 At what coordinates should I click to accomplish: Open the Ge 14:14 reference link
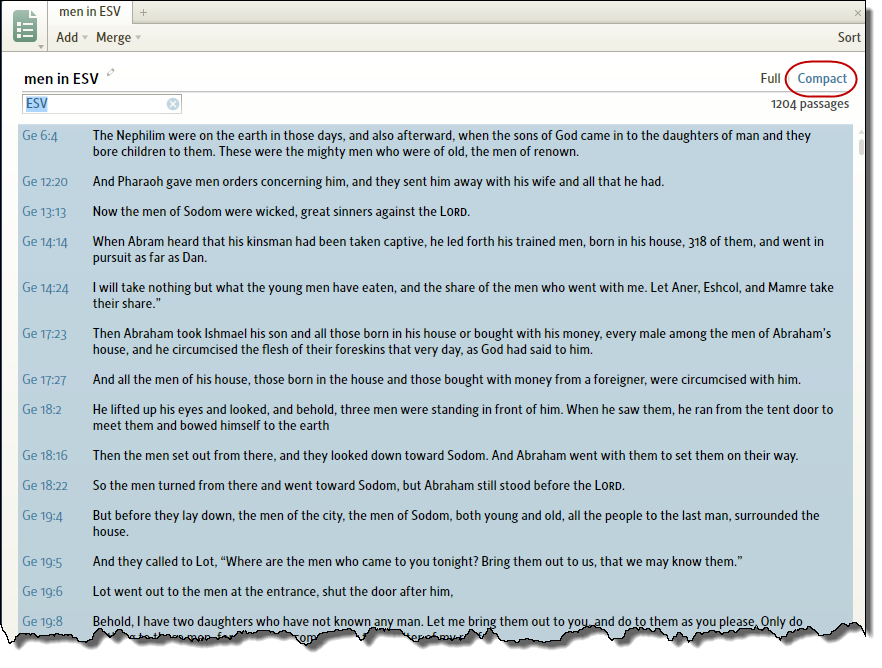pos(45,242)
